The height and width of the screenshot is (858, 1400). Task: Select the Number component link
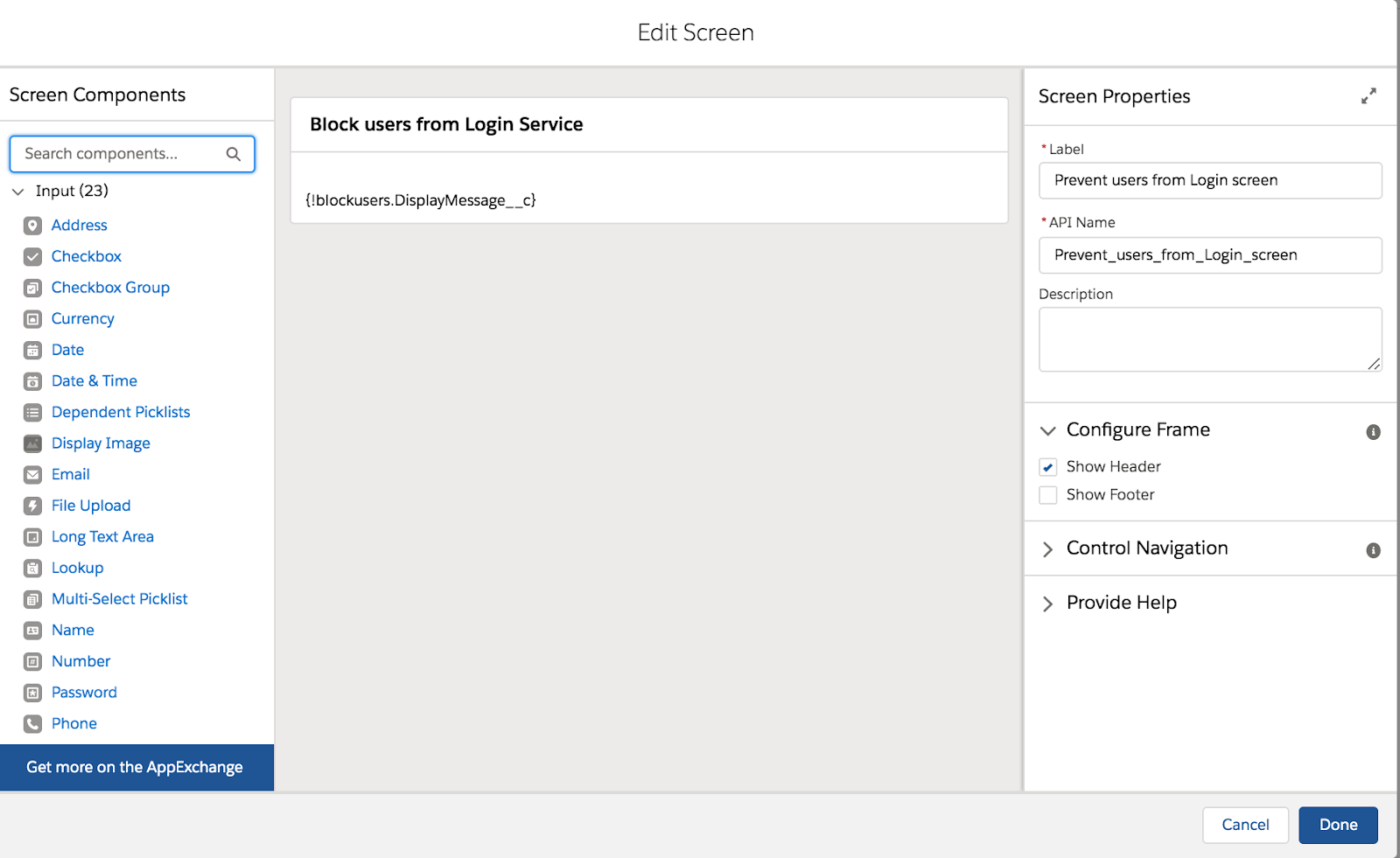pos(81,661)
